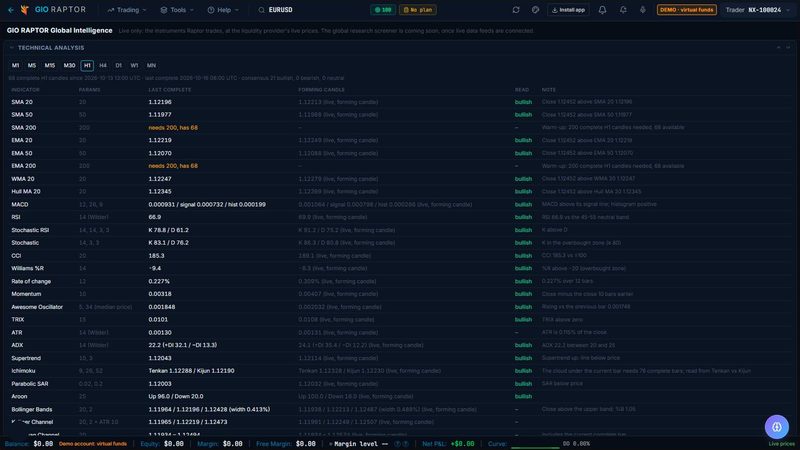Open the floating assistant button
This screenshot has width=800, height=450.
[777, 427]
